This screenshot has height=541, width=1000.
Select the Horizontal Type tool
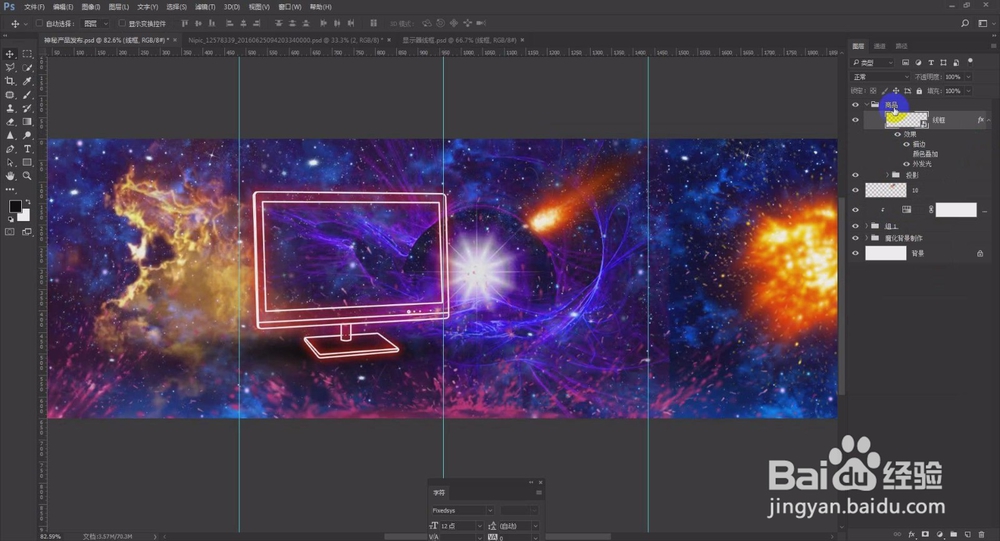27,149
